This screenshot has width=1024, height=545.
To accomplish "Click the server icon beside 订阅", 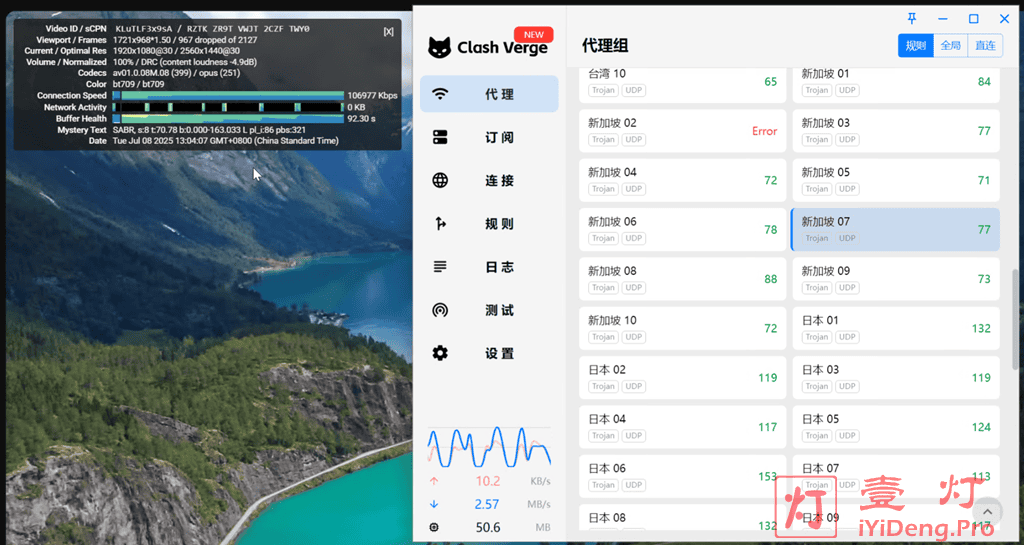I will [440, 137].
